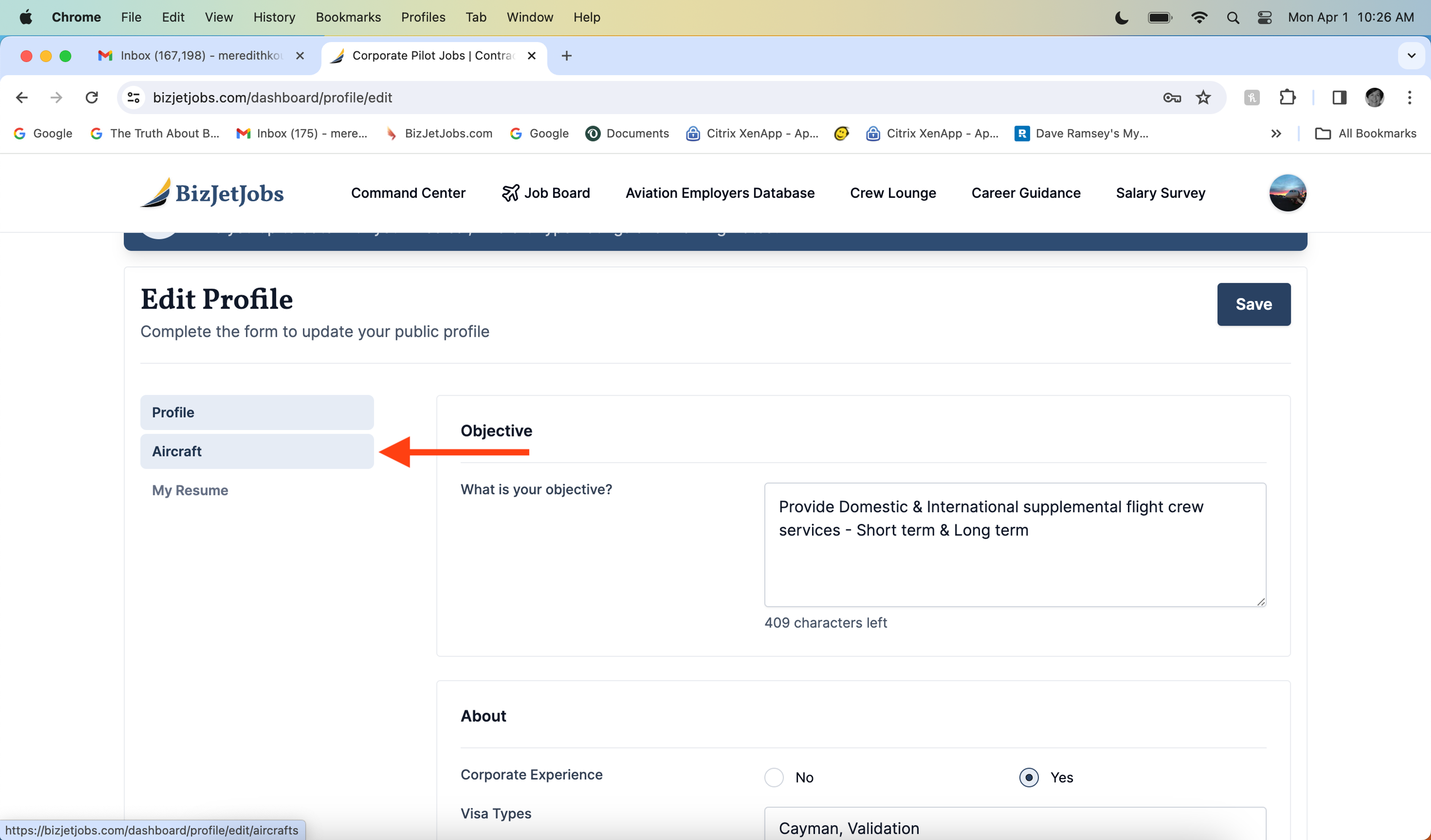Click the password key icon in address bar
1431x840 pixels.
point(1172,98)
